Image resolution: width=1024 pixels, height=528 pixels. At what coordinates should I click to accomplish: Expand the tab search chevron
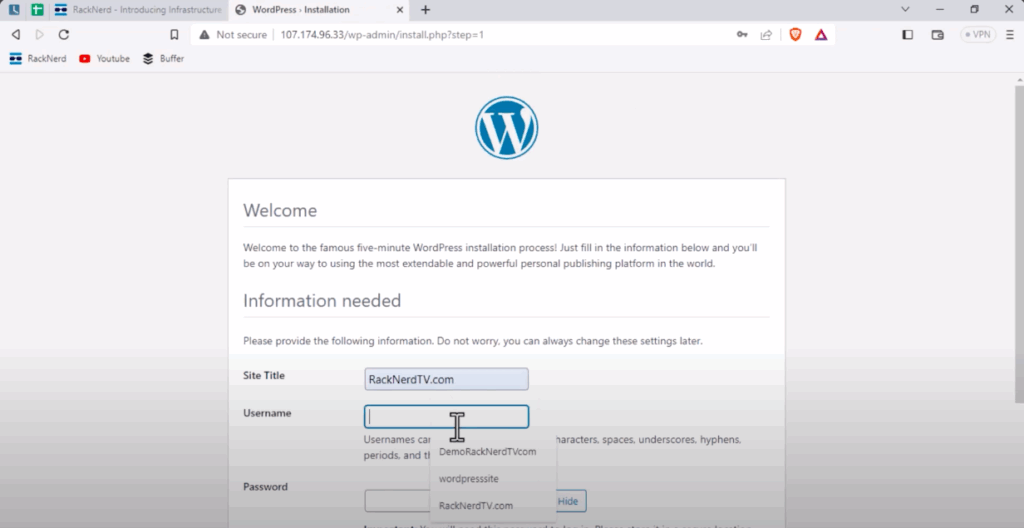pyautogui.click(x=906, y=9)
